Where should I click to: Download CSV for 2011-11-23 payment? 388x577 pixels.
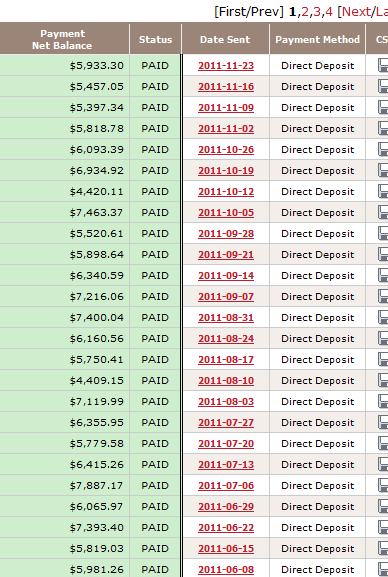tap(383, 66)
